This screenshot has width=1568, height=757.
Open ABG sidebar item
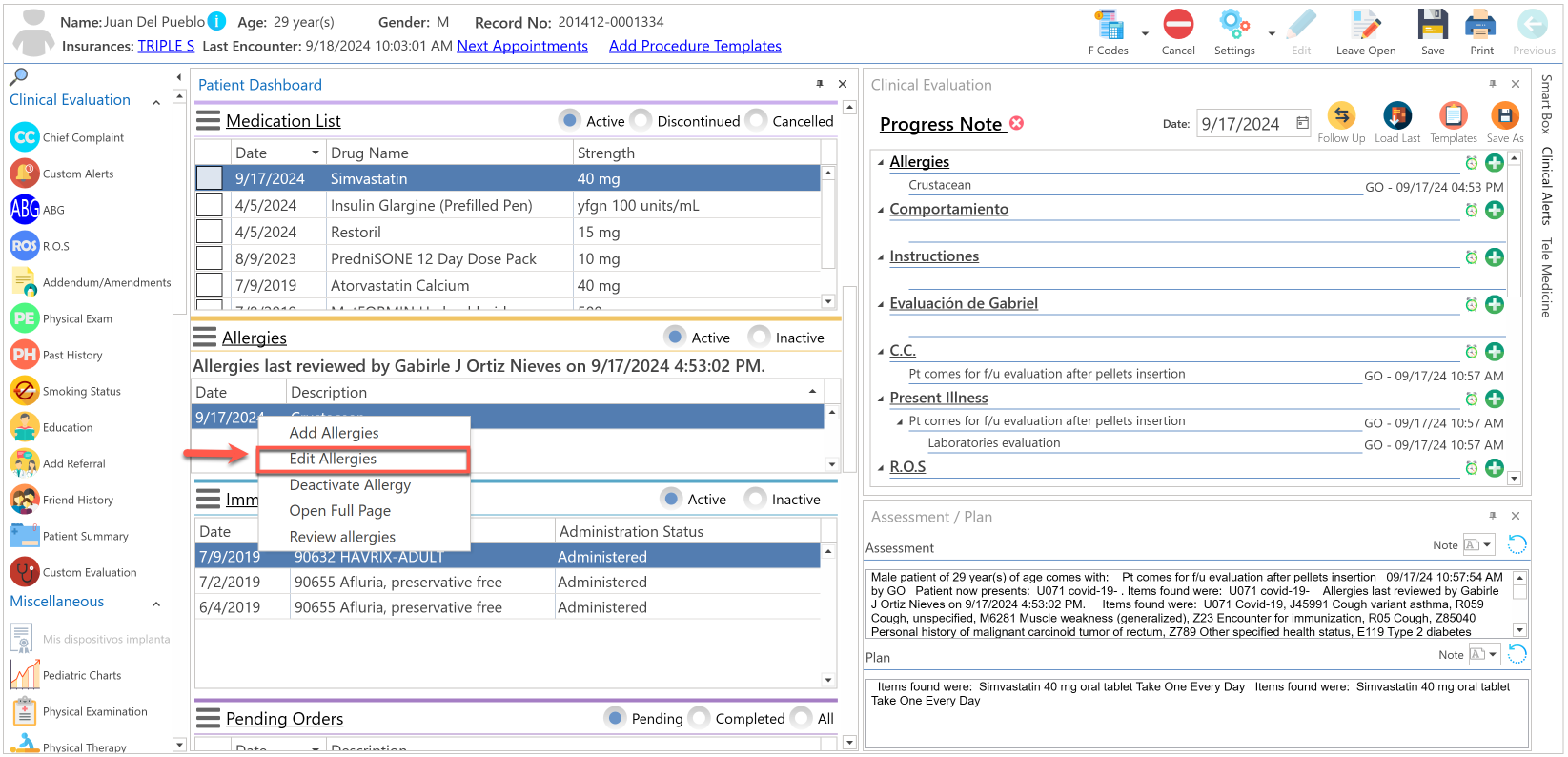pyautogui.click(x=38, y=210)
